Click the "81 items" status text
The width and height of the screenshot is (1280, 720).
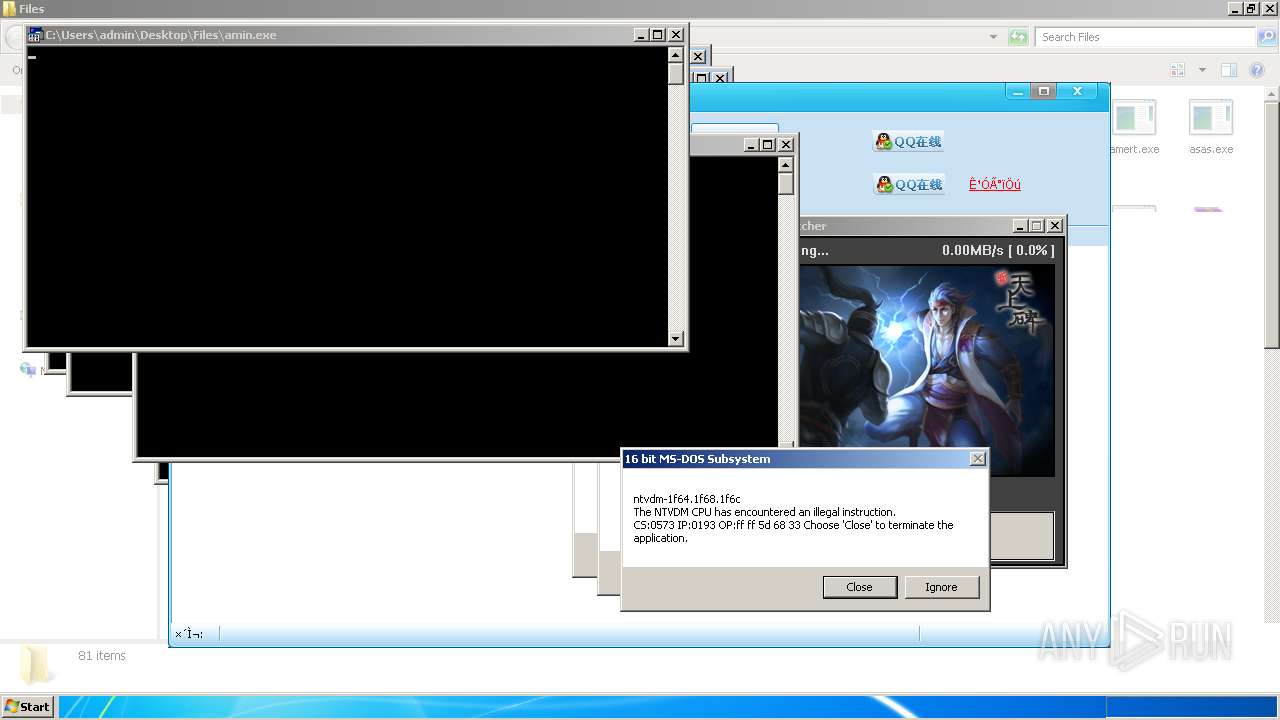(102, 656)
